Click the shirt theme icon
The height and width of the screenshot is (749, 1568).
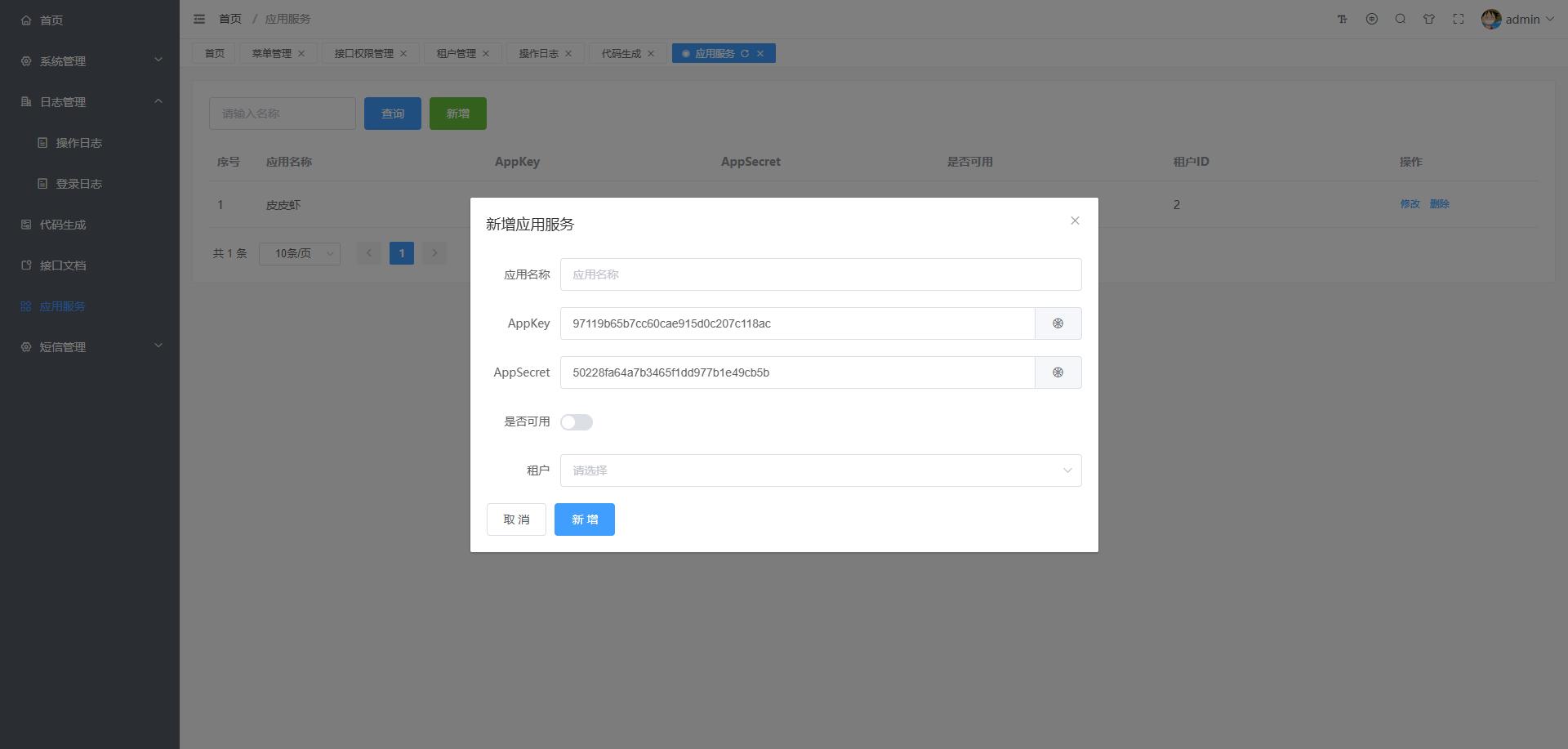(1429, 19)
